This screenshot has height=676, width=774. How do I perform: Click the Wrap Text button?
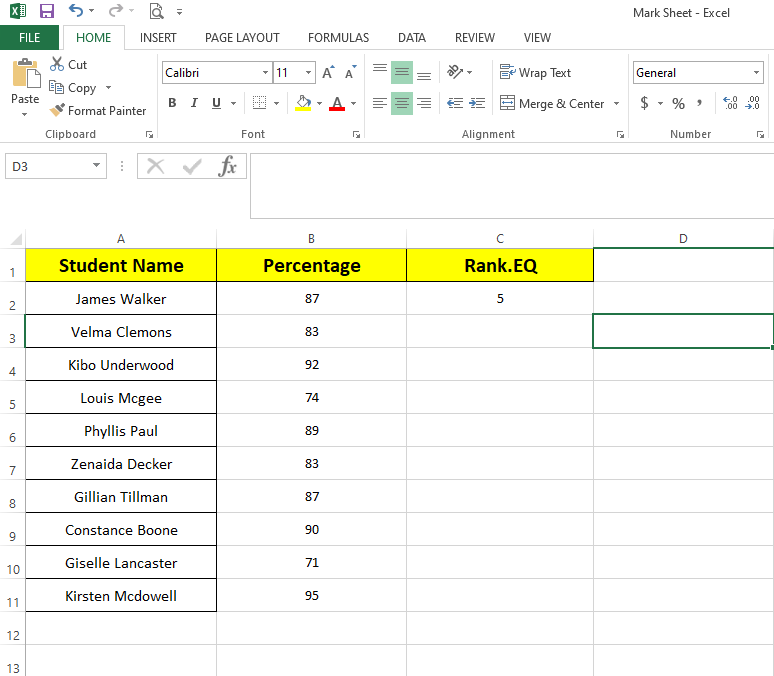pos(535,73)
